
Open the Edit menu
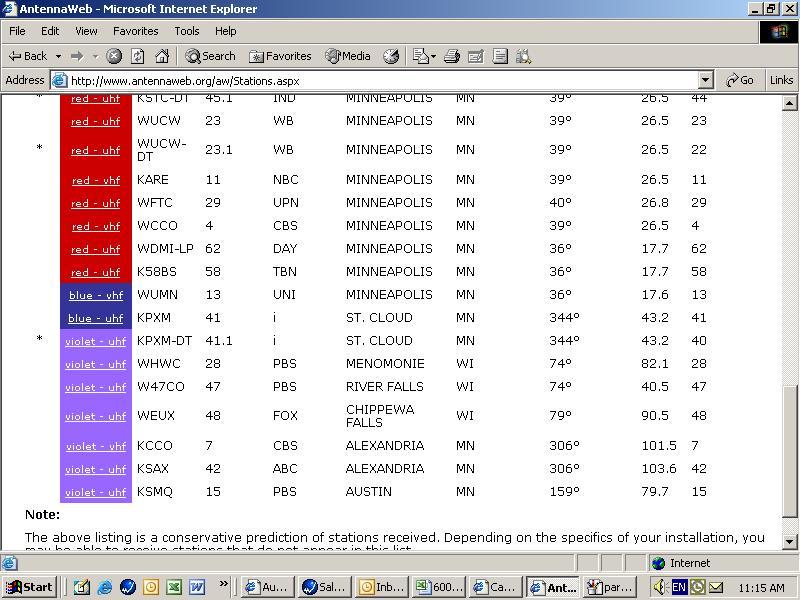tap(50, 31)
